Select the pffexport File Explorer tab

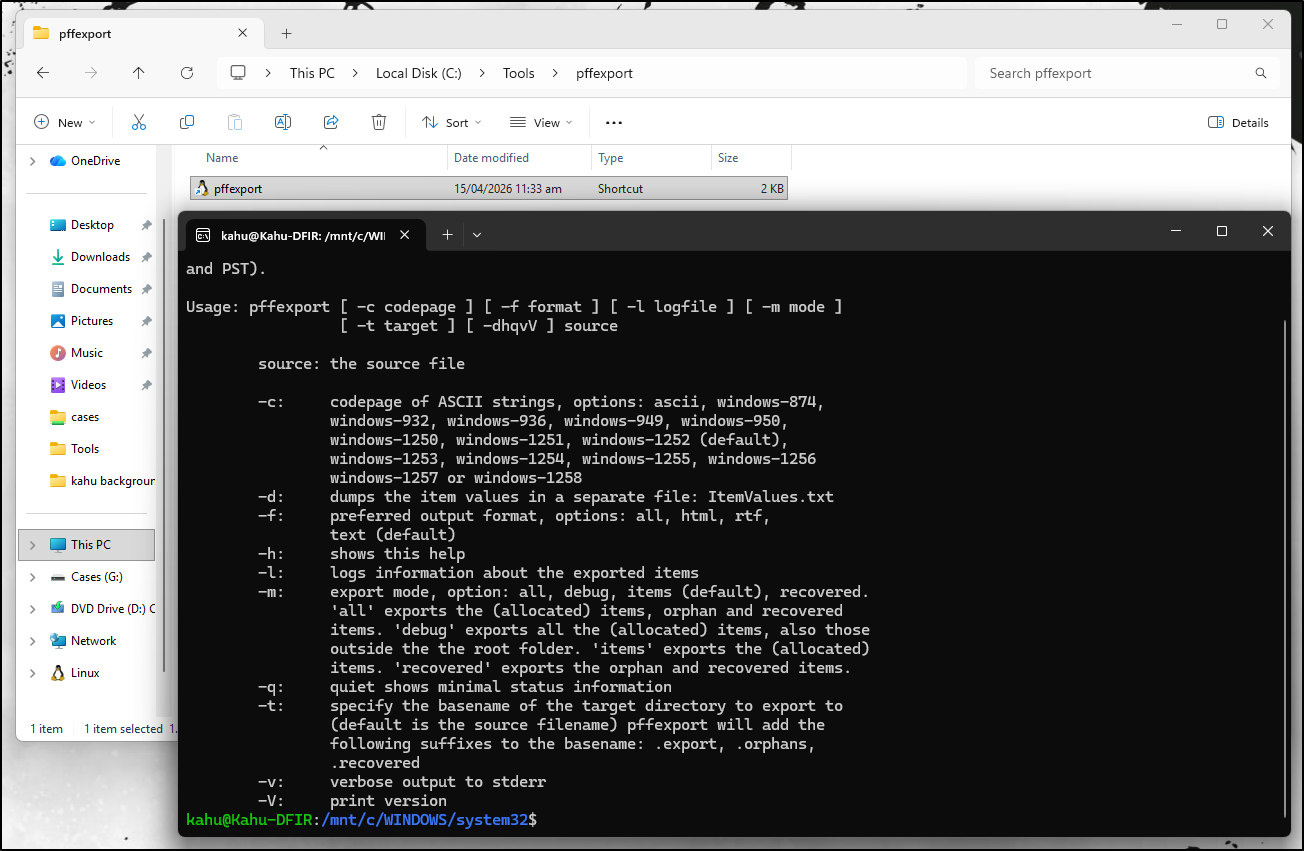141,33
